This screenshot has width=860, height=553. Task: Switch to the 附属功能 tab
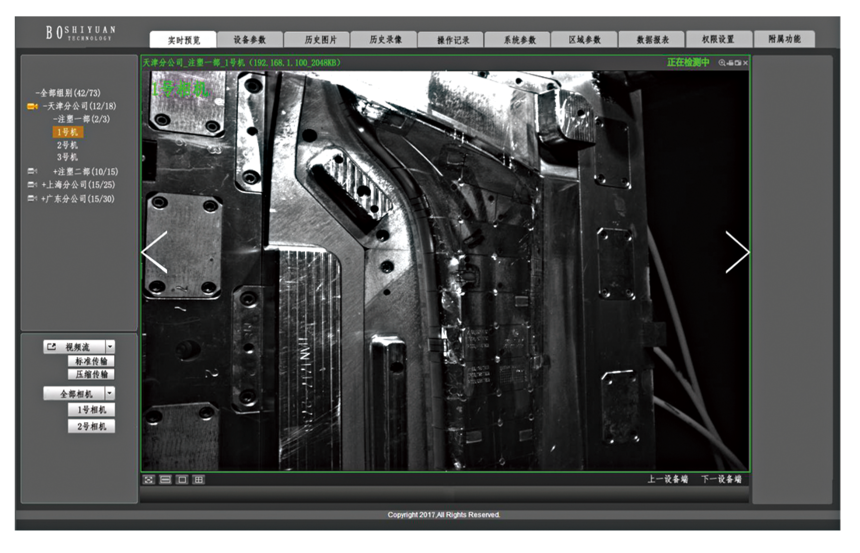784,39
